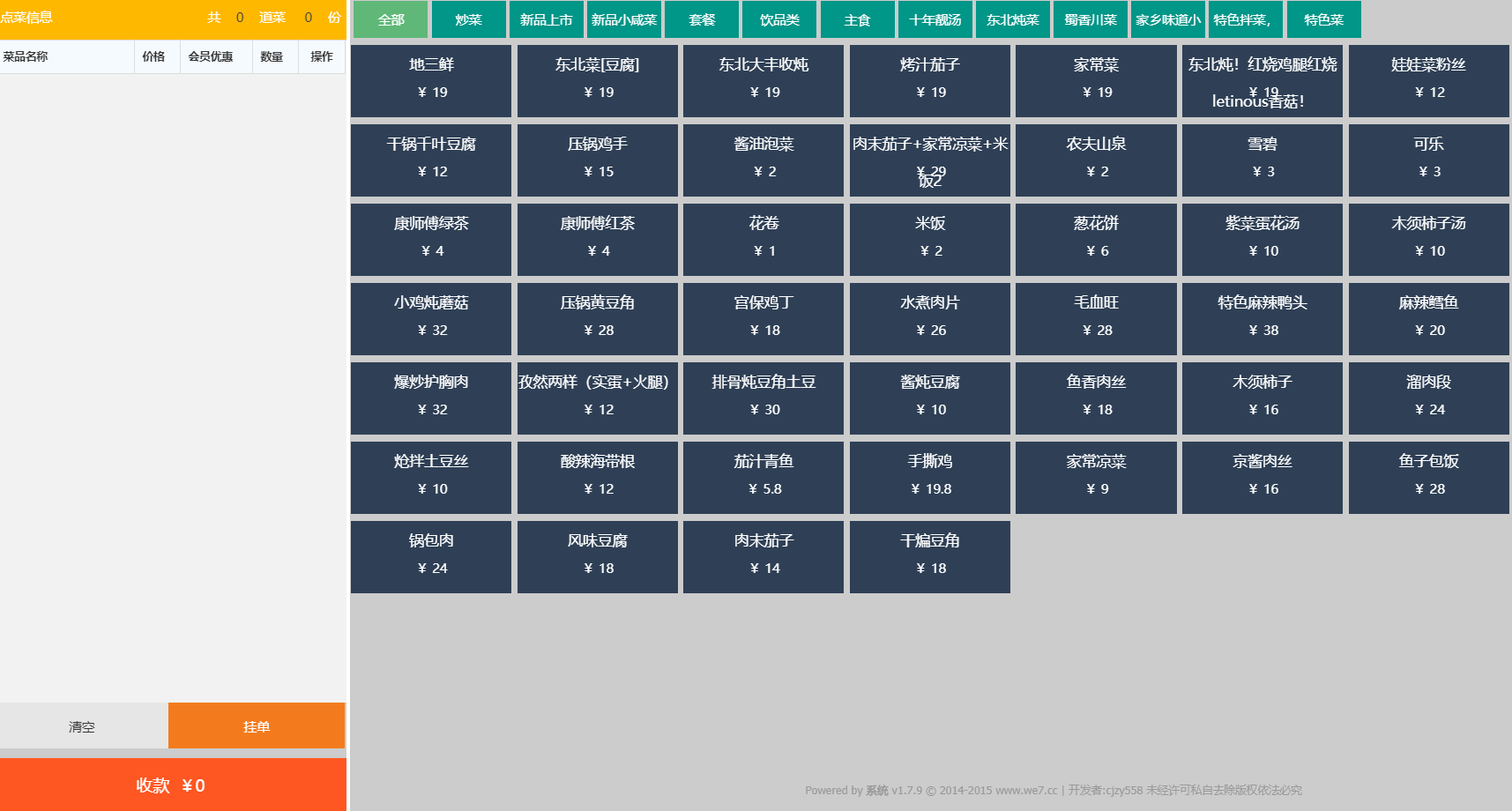Open the 饮品类 drinks category
This screenshot has height=811, width=1512.
(x=779, y=19)
